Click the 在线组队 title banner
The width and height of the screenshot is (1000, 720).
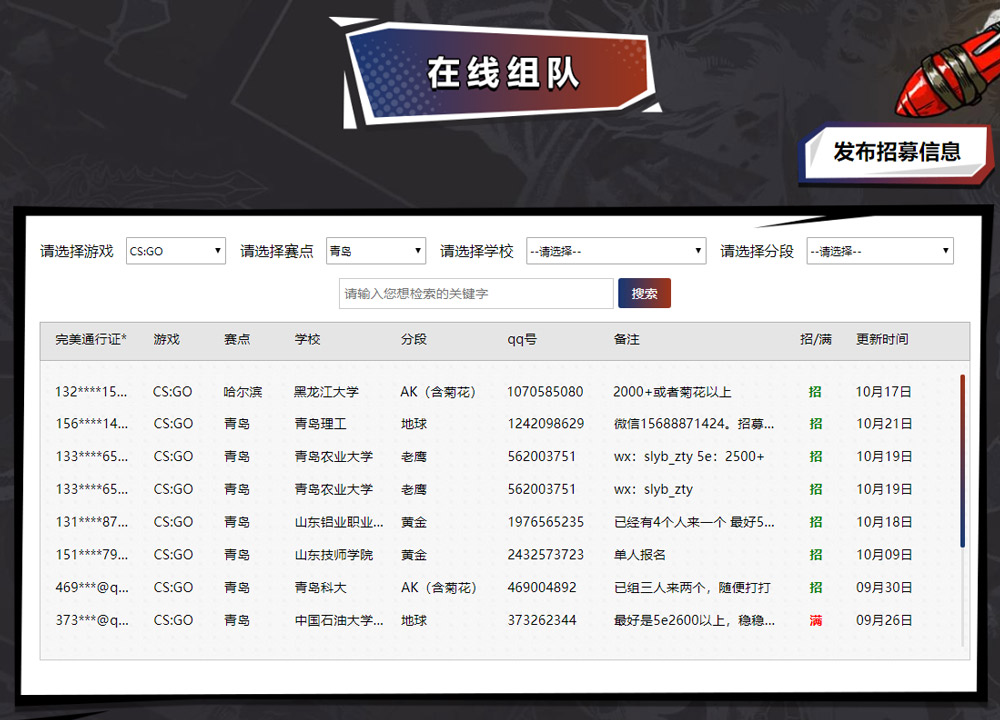click(502, 73)
